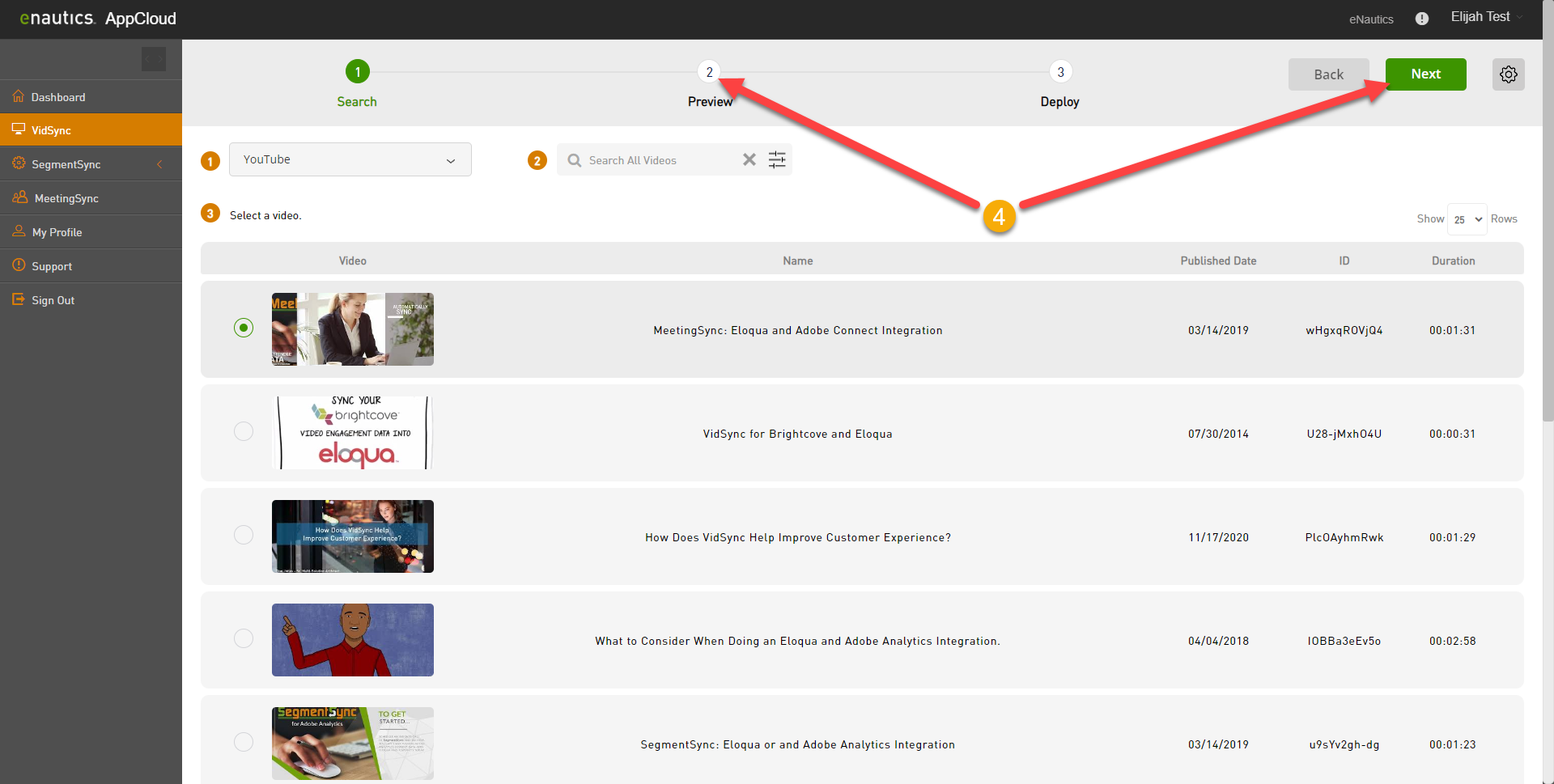Click title 'How Does VidSync Help Improve Customer Experience?'
Image resolution: width=1554 pixels, height=784 pixels.
pyautogui.click(x=798, y=537)
